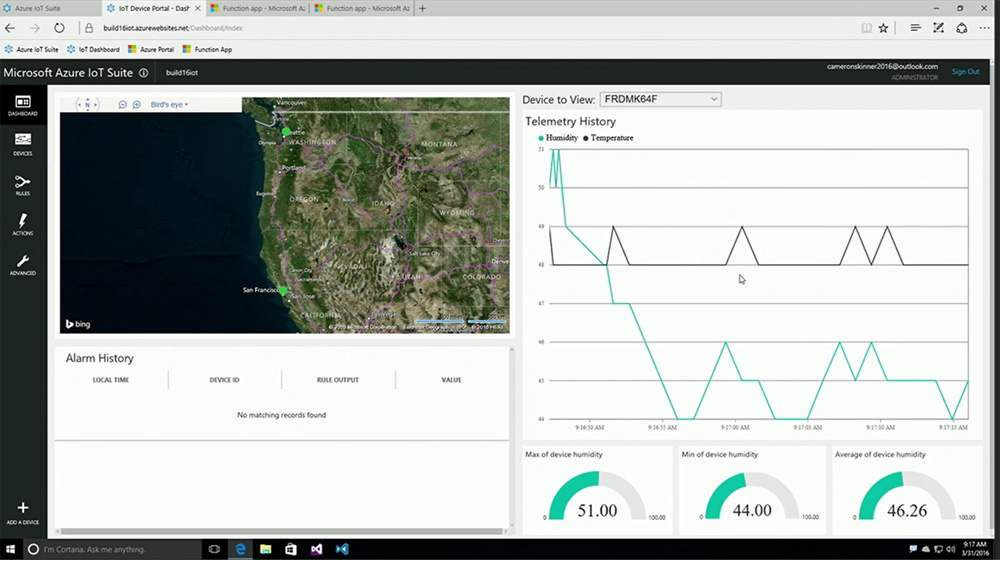Go forward in browser history

34,28
